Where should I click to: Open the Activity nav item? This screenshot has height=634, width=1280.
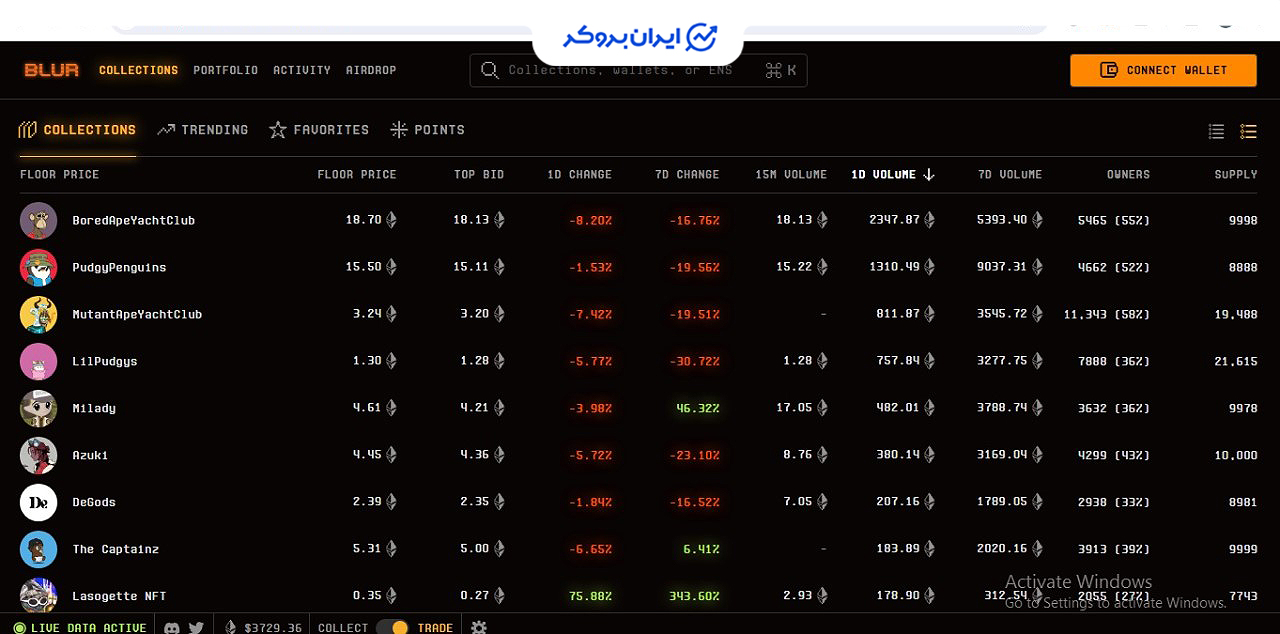pyautogui.click(x=302, y=70)
